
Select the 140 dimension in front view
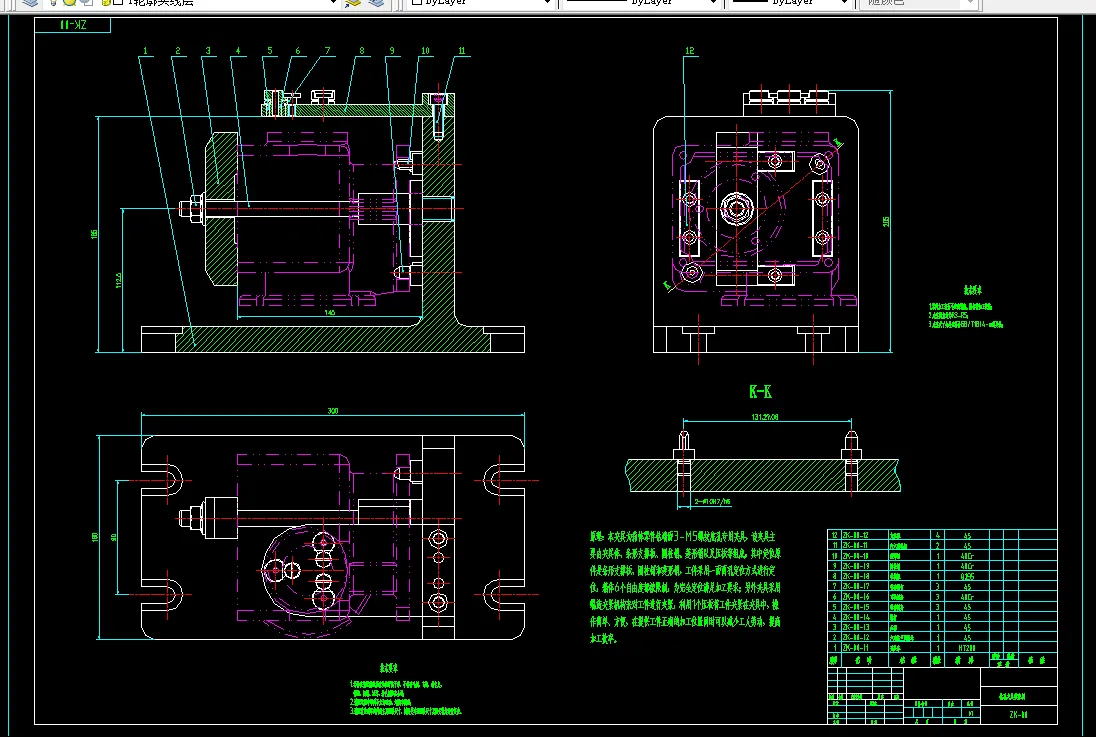tap(328, 312)
